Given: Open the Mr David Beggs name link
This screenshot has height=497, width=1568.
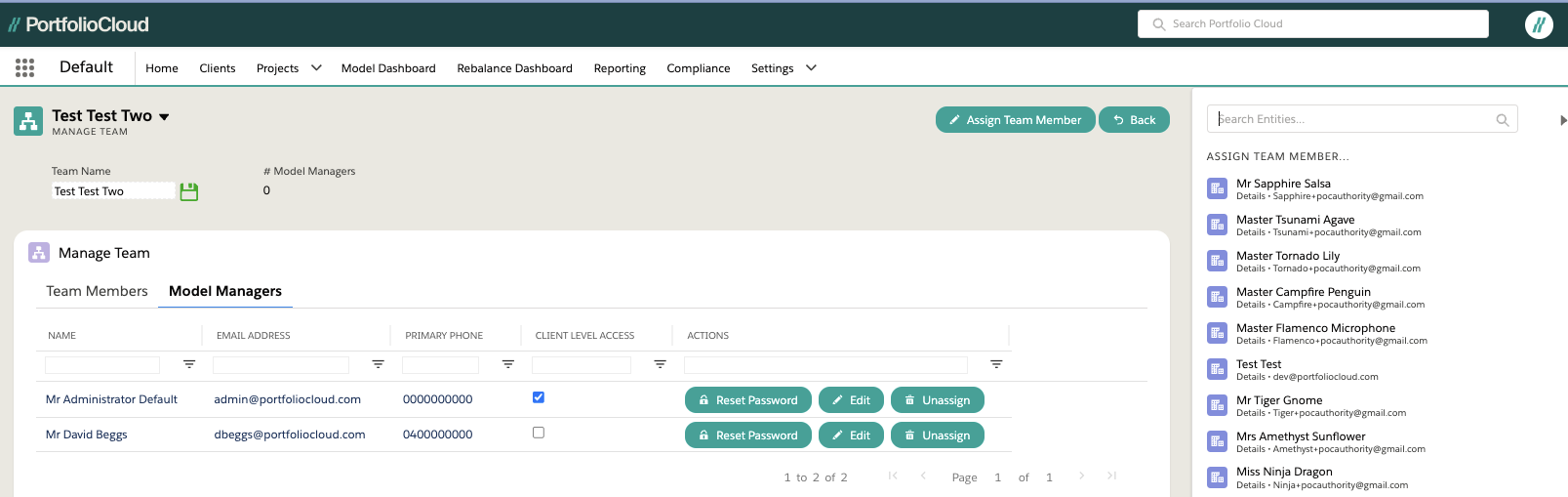Looking at the screenshot, I should click(x=87, y=435).
